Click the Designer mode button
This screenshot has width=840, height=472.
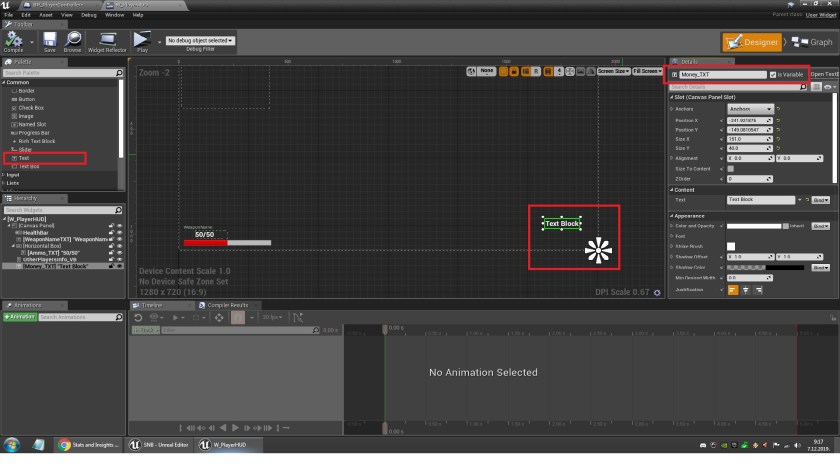(x=752, y=42)
